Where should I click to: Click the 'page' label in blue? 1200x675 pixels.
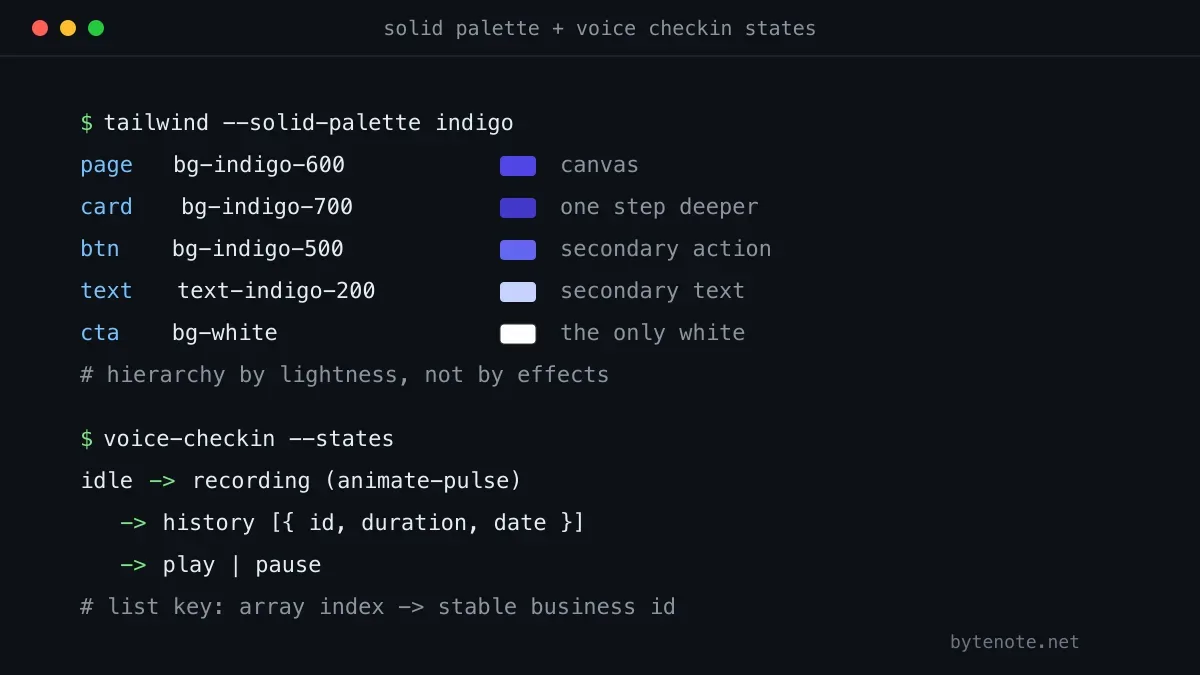[x=107, y=166]
